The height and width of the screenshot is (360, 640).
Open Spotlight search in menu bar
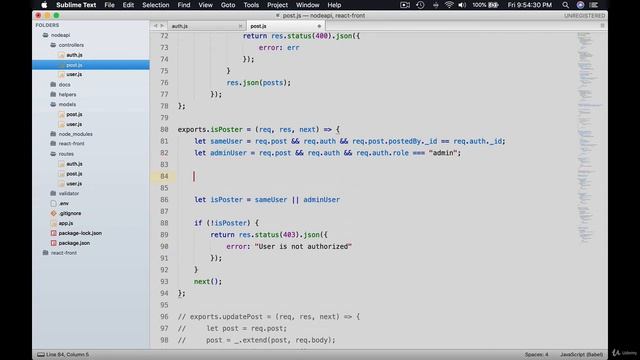565,5
